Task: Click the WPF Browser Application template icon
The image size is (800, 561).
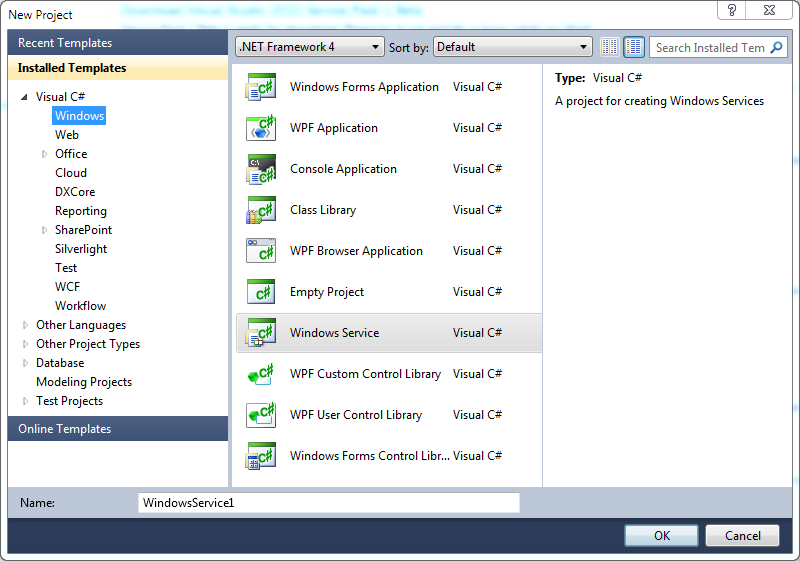Action: pos(261,251)
